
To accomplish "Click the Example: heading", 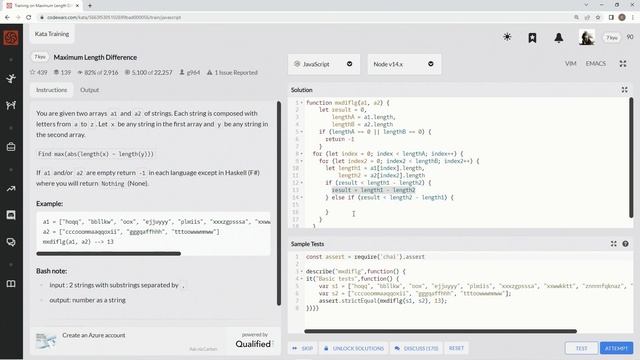I will point(49,204).
